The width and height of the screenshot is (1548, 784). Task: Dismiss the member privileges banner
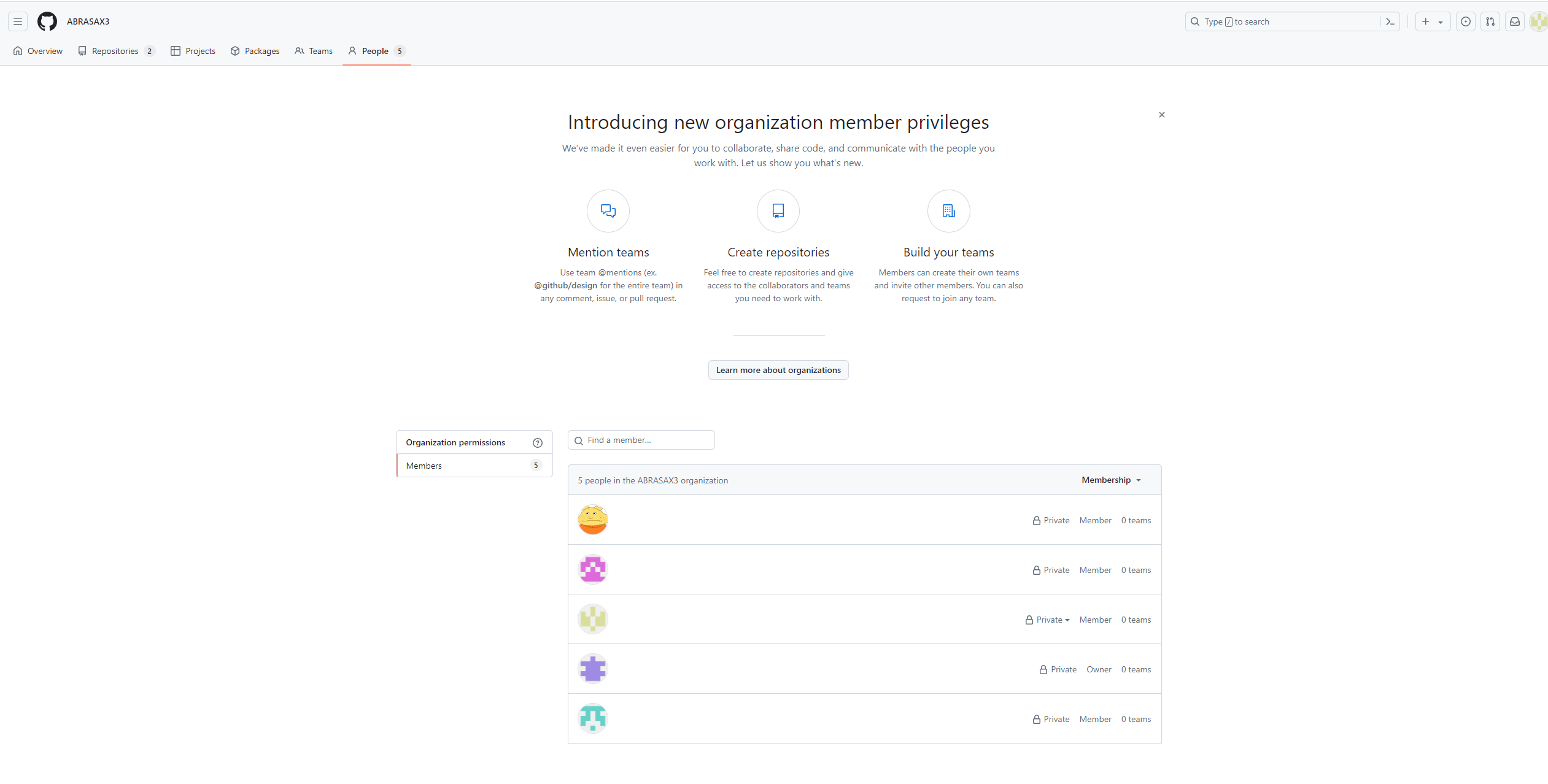(x=1161, y=115)
